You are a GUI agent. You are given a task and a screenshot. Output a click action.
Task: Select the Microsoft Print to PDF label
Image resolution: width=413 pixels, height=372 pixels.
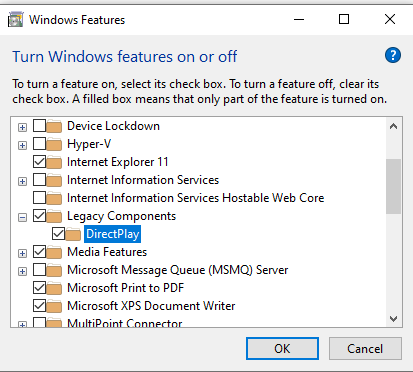126,288
